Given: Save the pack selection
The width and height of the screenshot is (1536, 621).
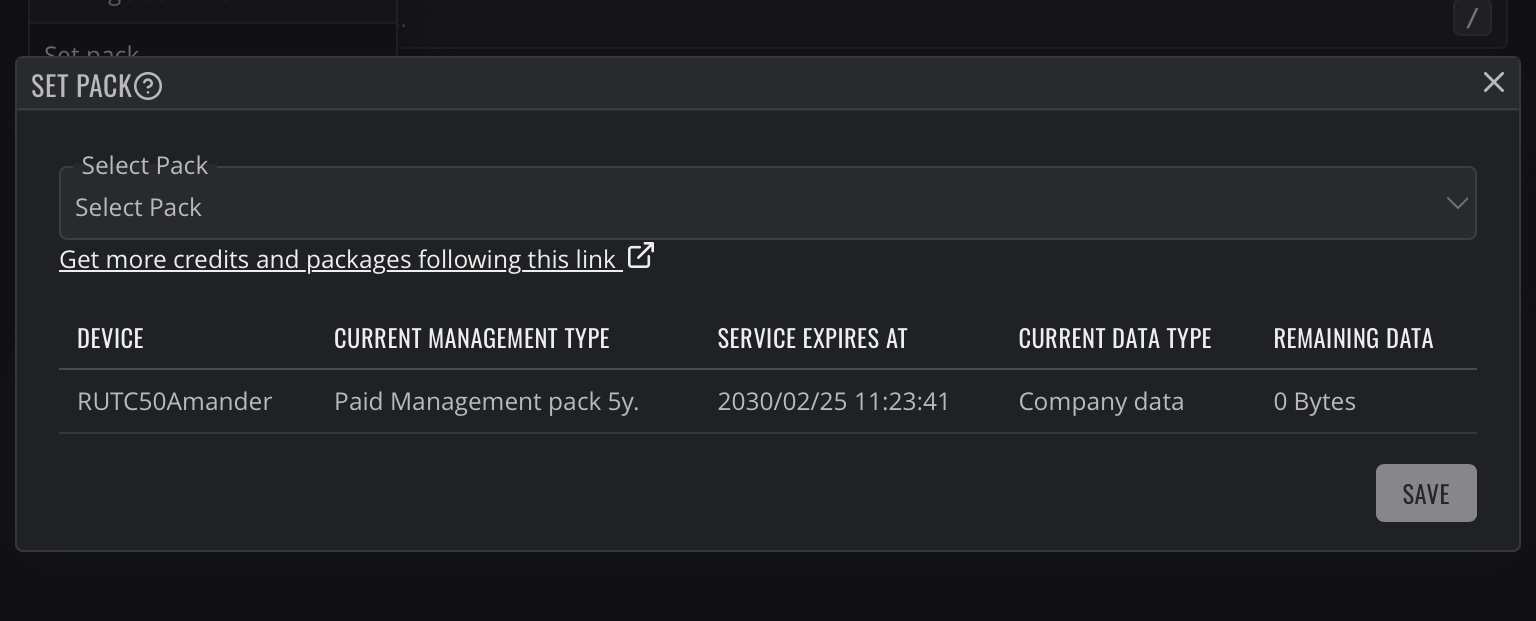Looking at the screenshot, I should [x=1426, y=493].
